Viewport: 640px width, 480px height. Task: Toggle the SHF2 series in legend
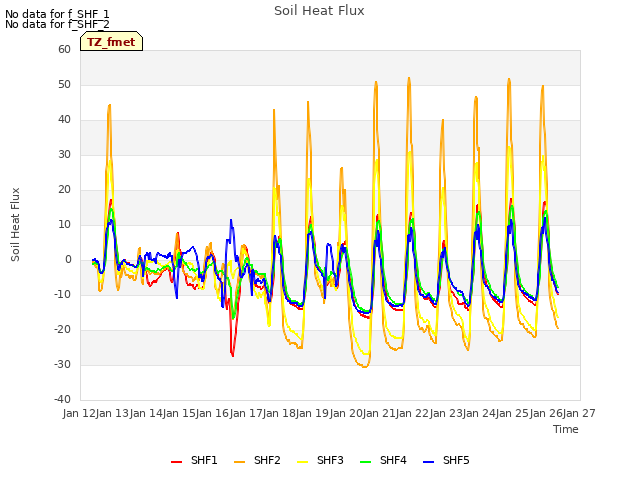pyautogui.click(x=257, y=460)
